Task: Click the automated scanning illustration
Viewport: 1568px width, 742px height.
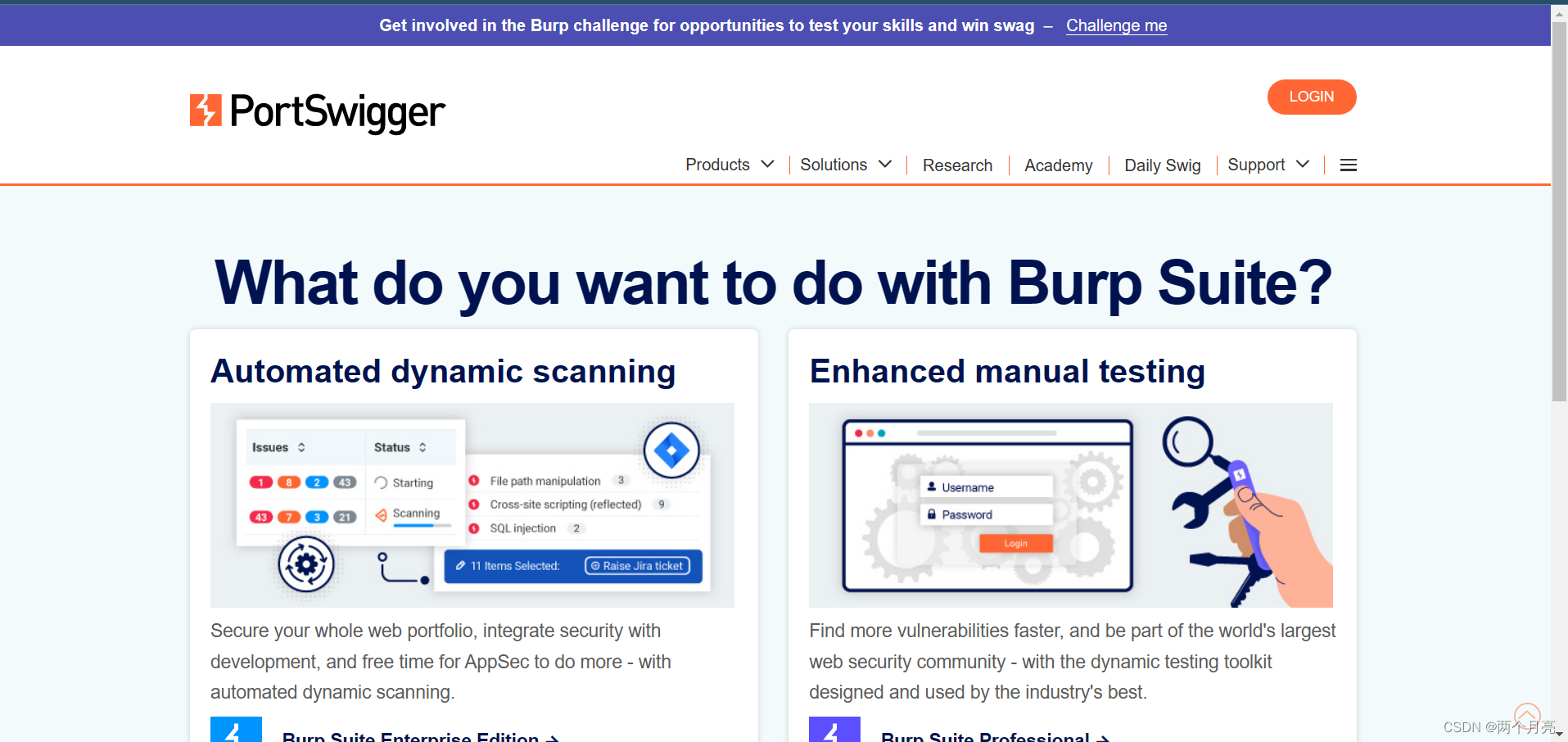Action: pos(472,505)
